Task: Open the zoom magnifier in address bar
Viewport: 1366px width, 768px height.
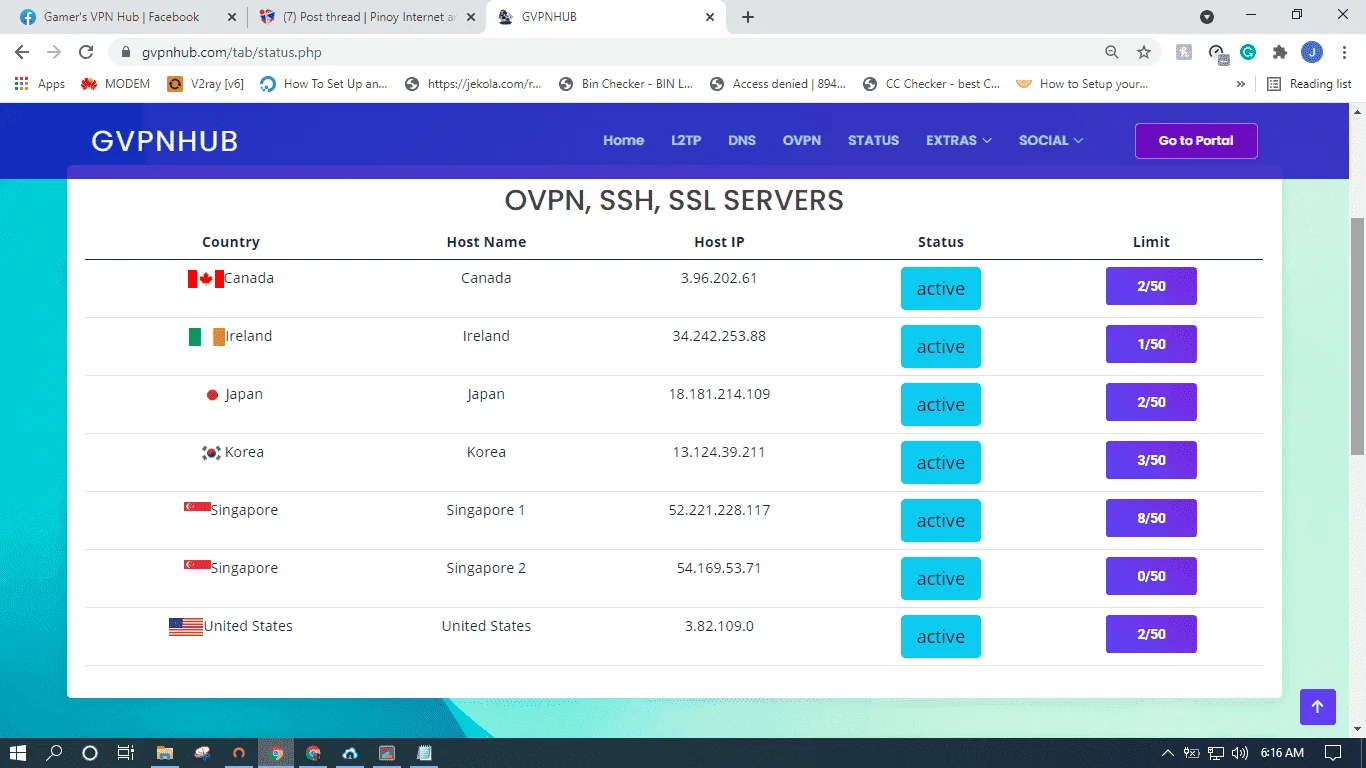Action: click(1112, 52)
